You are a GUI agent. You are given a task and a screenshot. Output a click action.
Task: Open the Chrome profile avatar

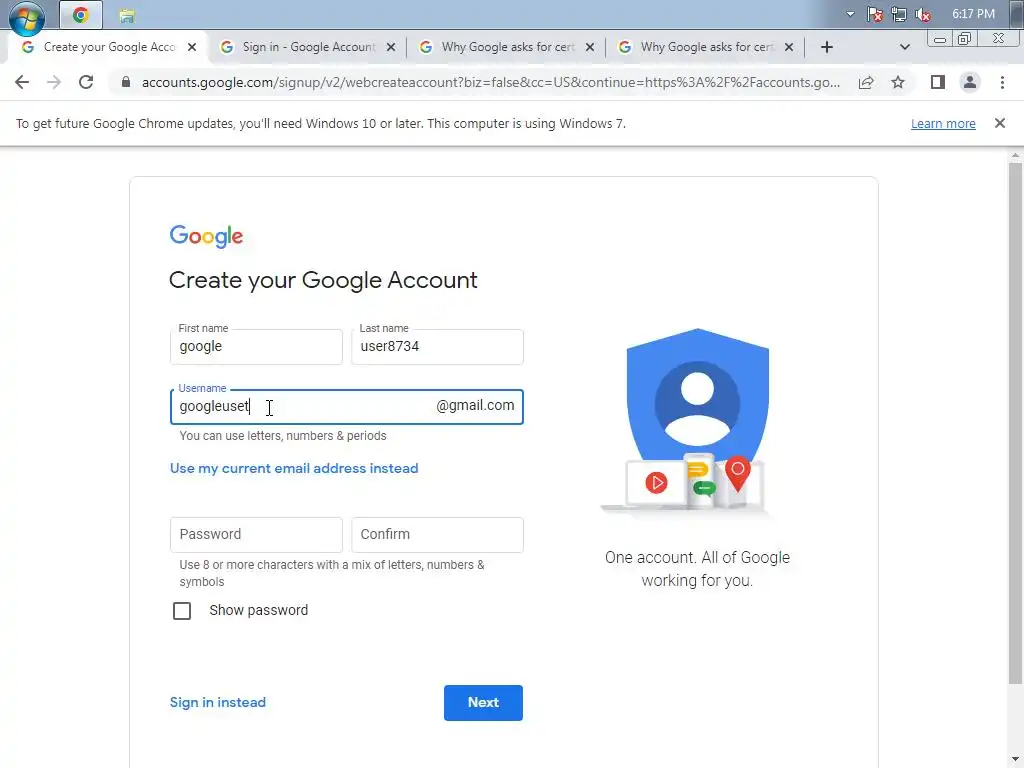pos(970,82)
